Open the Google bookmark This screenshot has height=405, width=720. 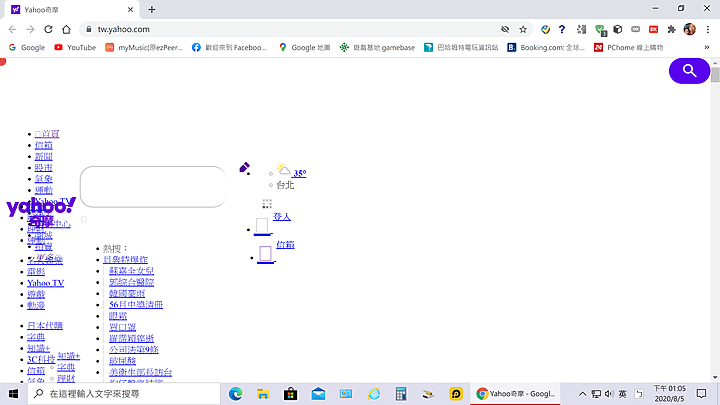coord(27,47)
